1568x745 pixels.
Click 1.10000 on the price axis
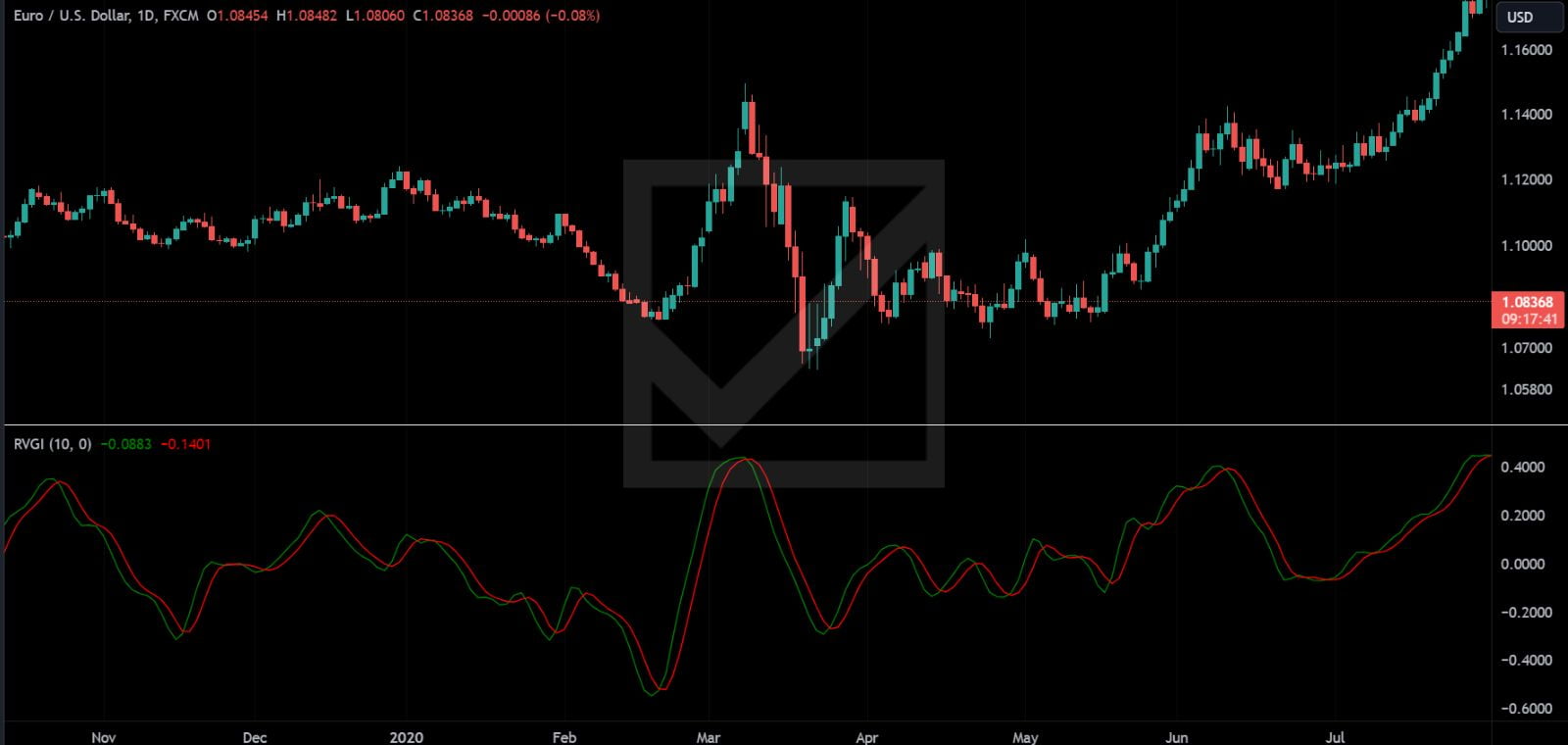[x=1527, y=246]
